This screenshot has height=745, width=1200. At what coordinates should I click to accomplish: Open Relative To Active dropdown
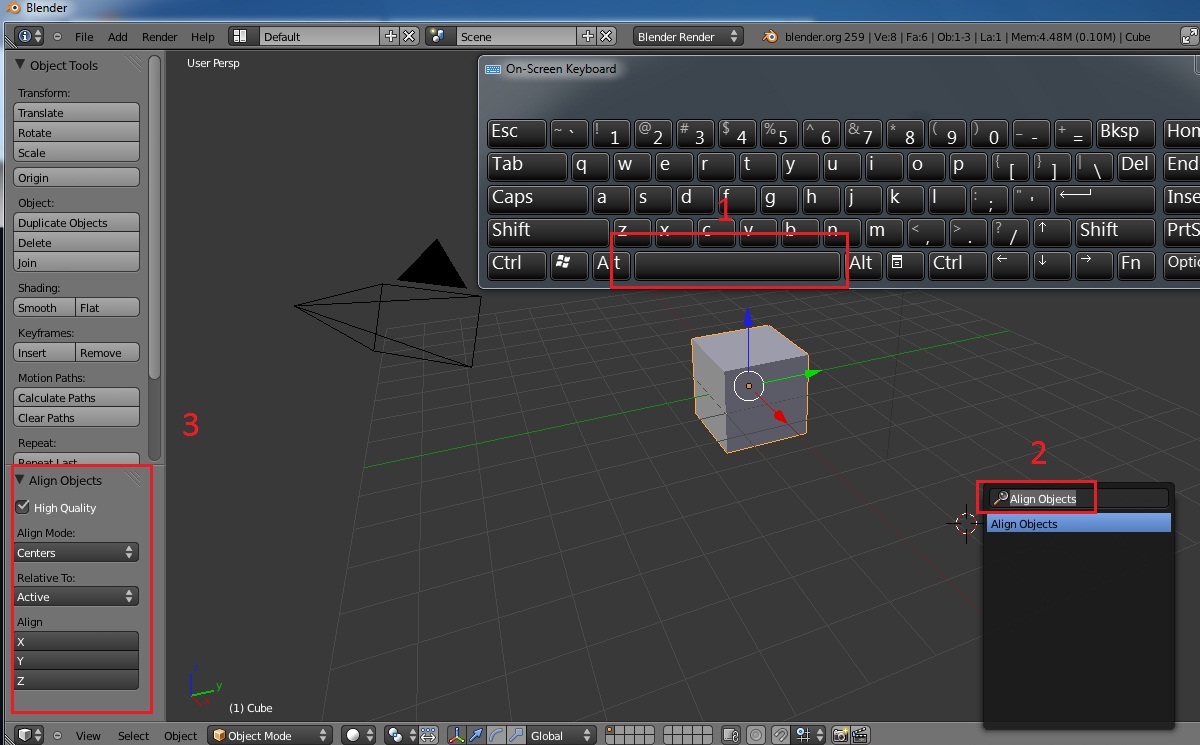click(76, 596)
